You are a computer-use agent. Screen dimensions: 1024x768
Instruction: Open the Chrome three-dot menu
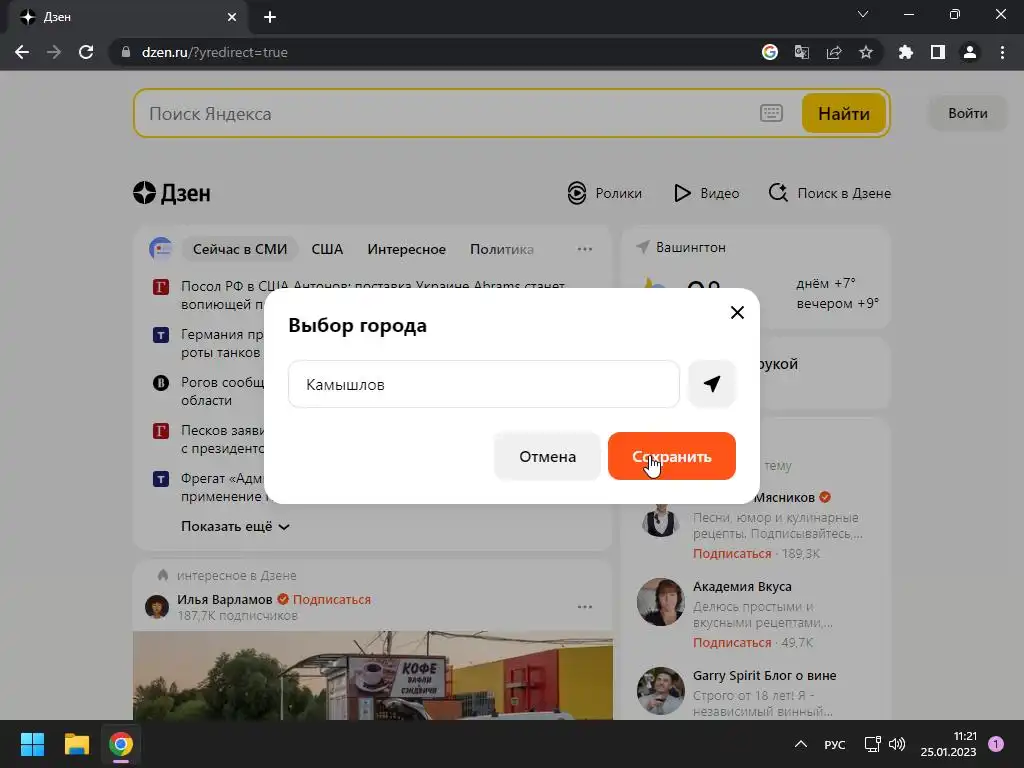(x=1002, y=52)
